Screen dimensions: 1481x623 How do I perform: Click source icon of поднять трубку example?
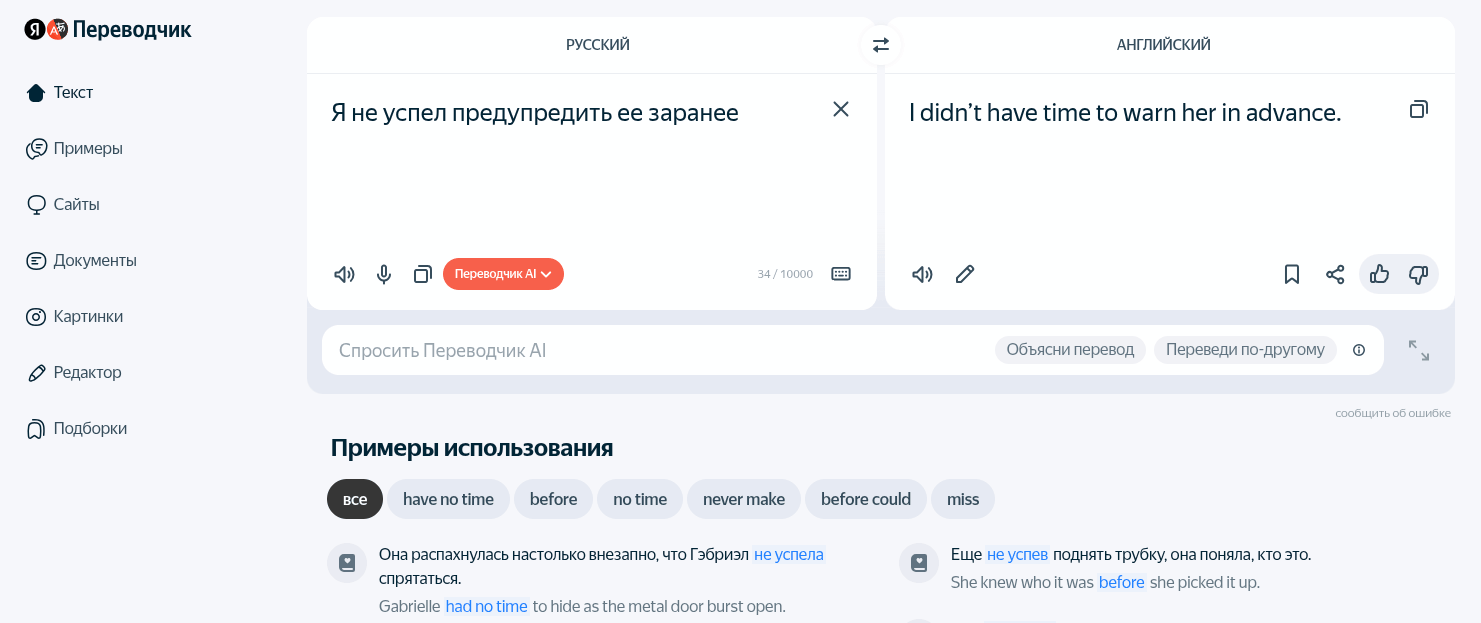click(918, 563)
